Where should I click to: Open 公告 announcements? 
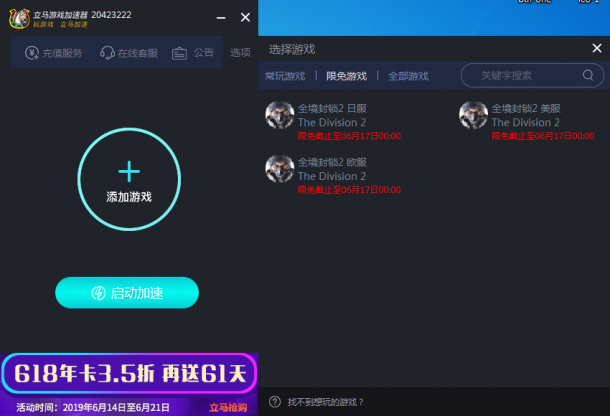[x=193, y=53]
